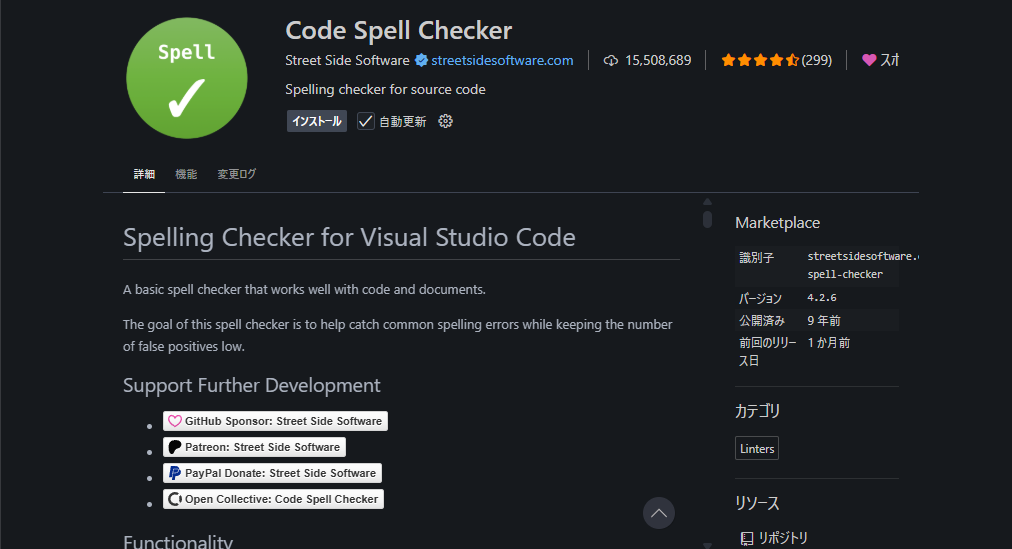Screen dimensions: 1012x549
Task: Click the pink sponsor heart icon
Action: [x=869, y=60]
